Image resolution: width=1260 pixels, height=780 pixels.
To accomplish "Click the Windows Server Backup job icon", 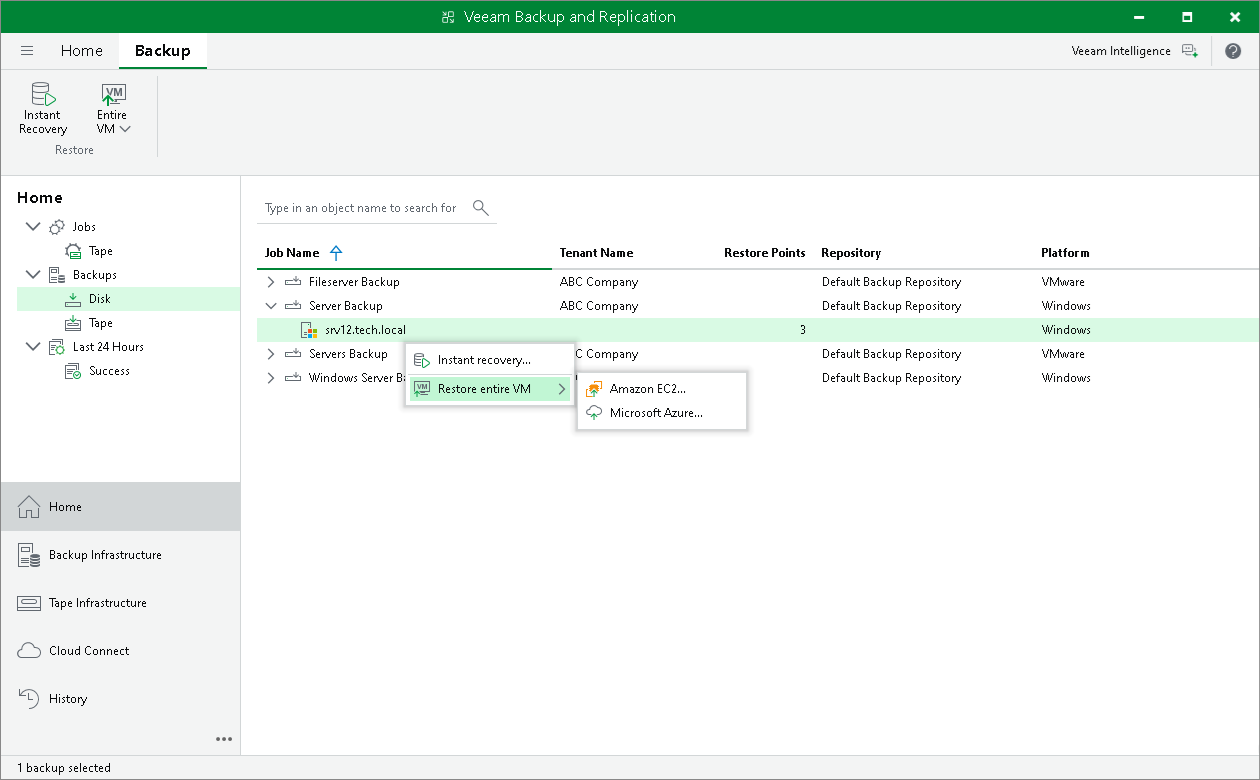I will pyautogui.click(x=292, y=378).
